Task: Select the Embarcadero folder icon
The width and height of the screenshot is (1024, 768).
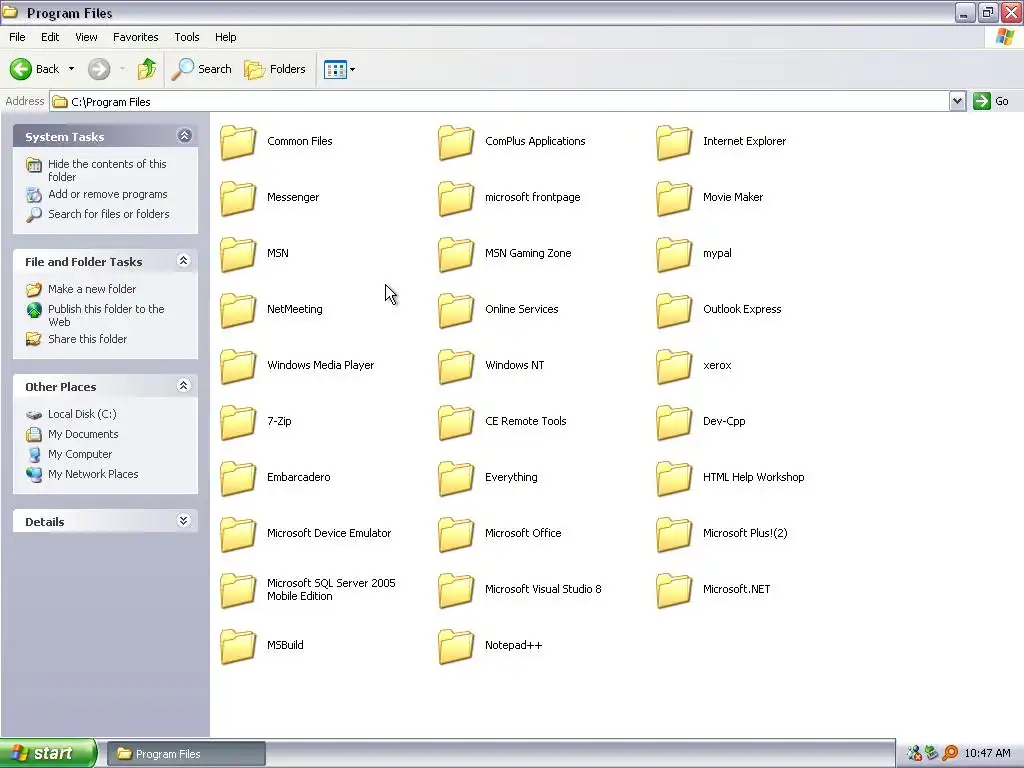Action: (x=238, y=478)
